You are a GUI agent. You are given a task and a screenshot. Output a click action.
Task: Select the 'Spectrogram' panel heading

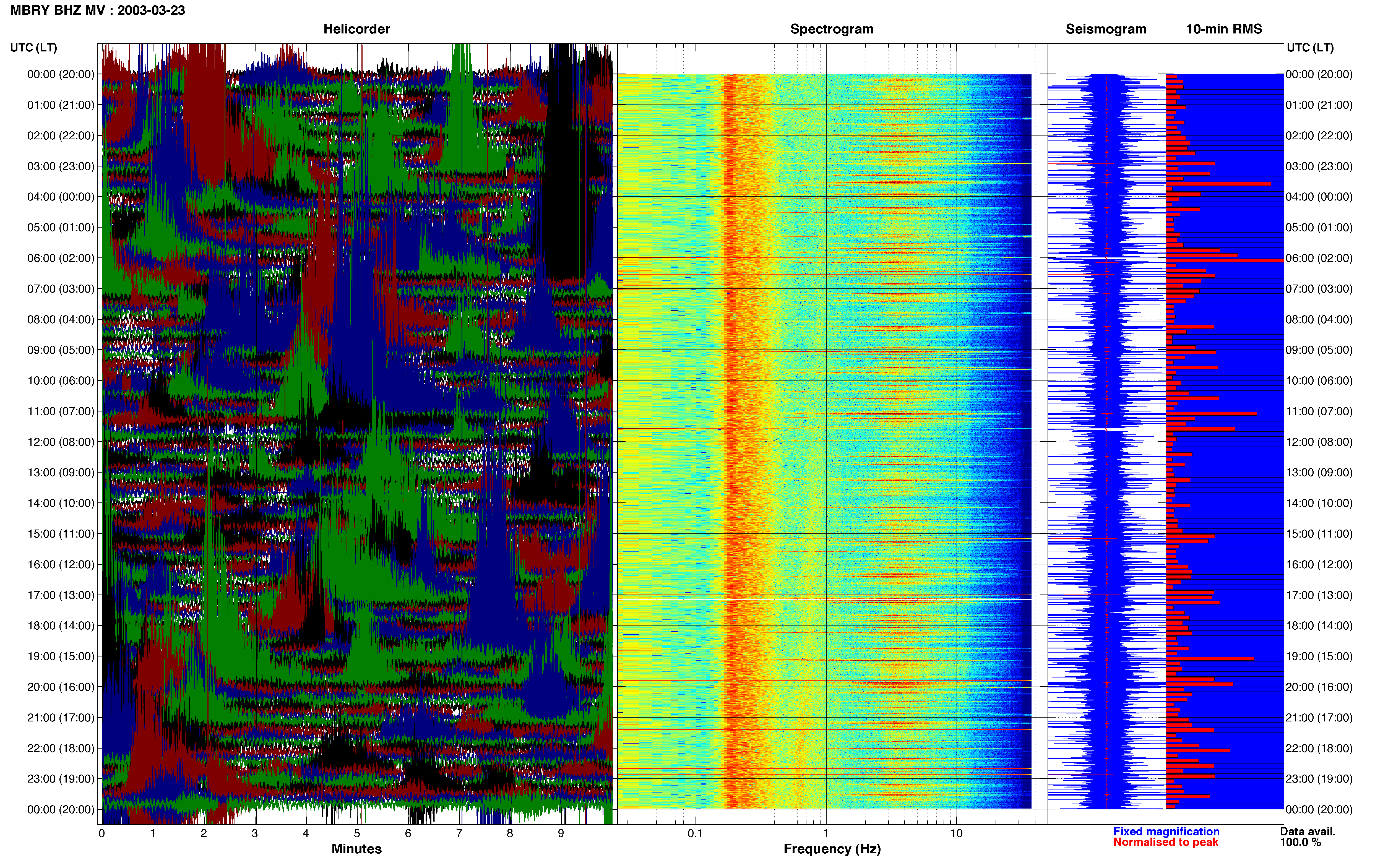[x=832, y=29]
